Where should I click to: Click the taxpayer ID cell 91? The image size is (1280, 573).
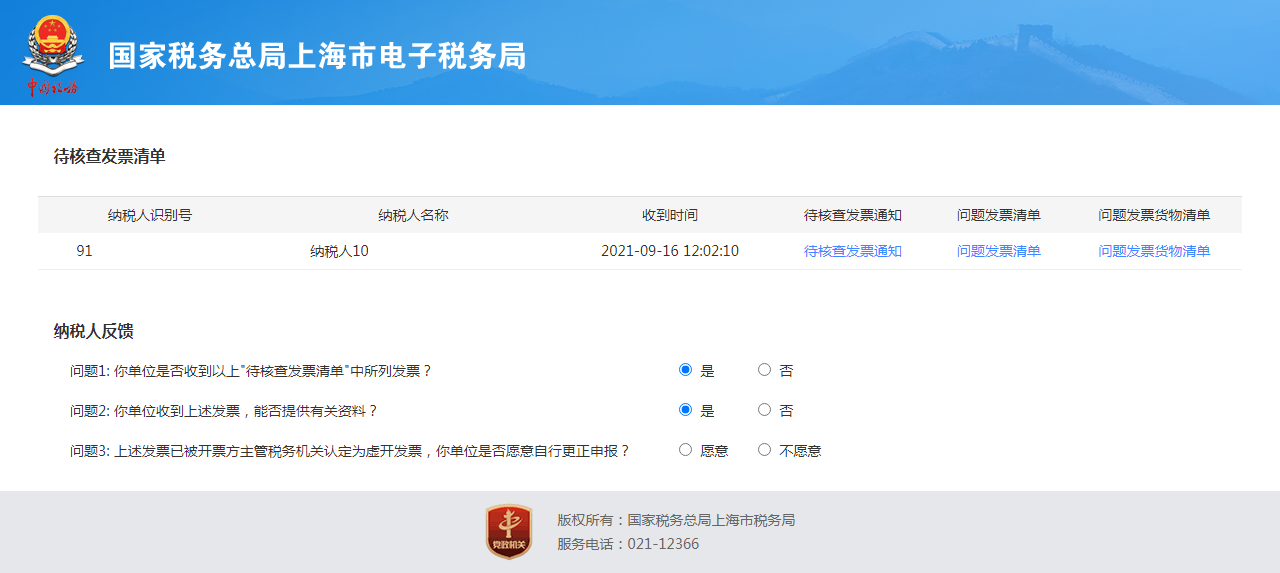click(84, 251)
